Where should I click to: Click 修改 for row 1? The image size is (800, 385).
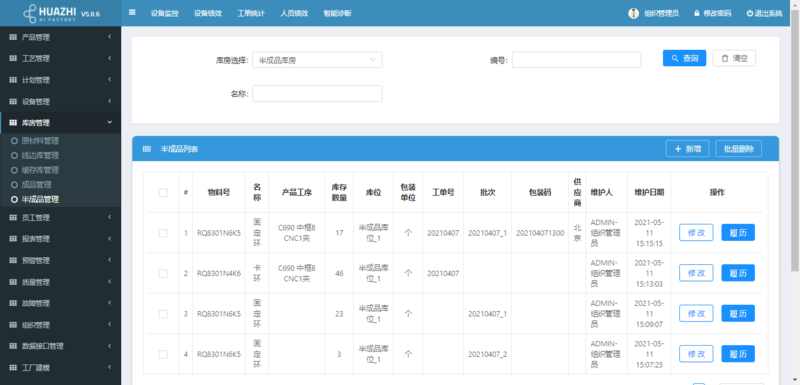tap(696, 233)
